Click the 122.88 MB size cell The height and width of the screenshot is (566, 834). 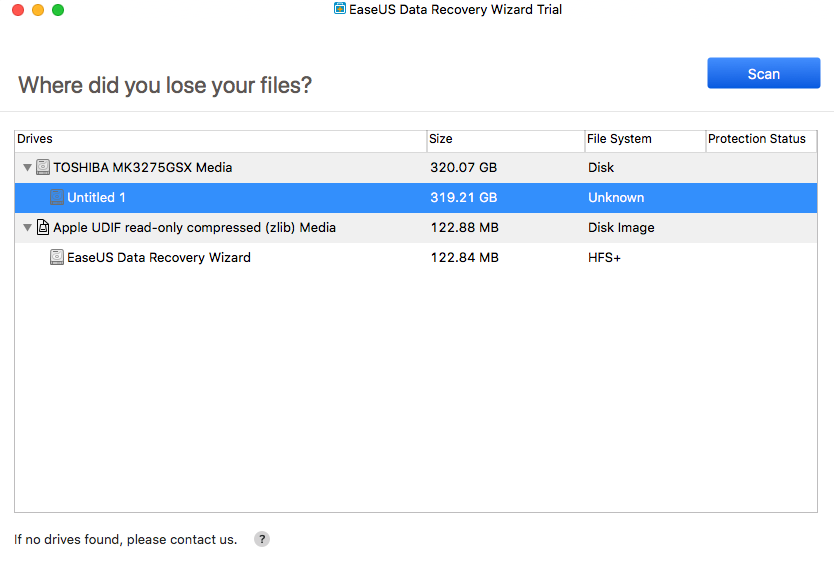[x=464, y=228]
